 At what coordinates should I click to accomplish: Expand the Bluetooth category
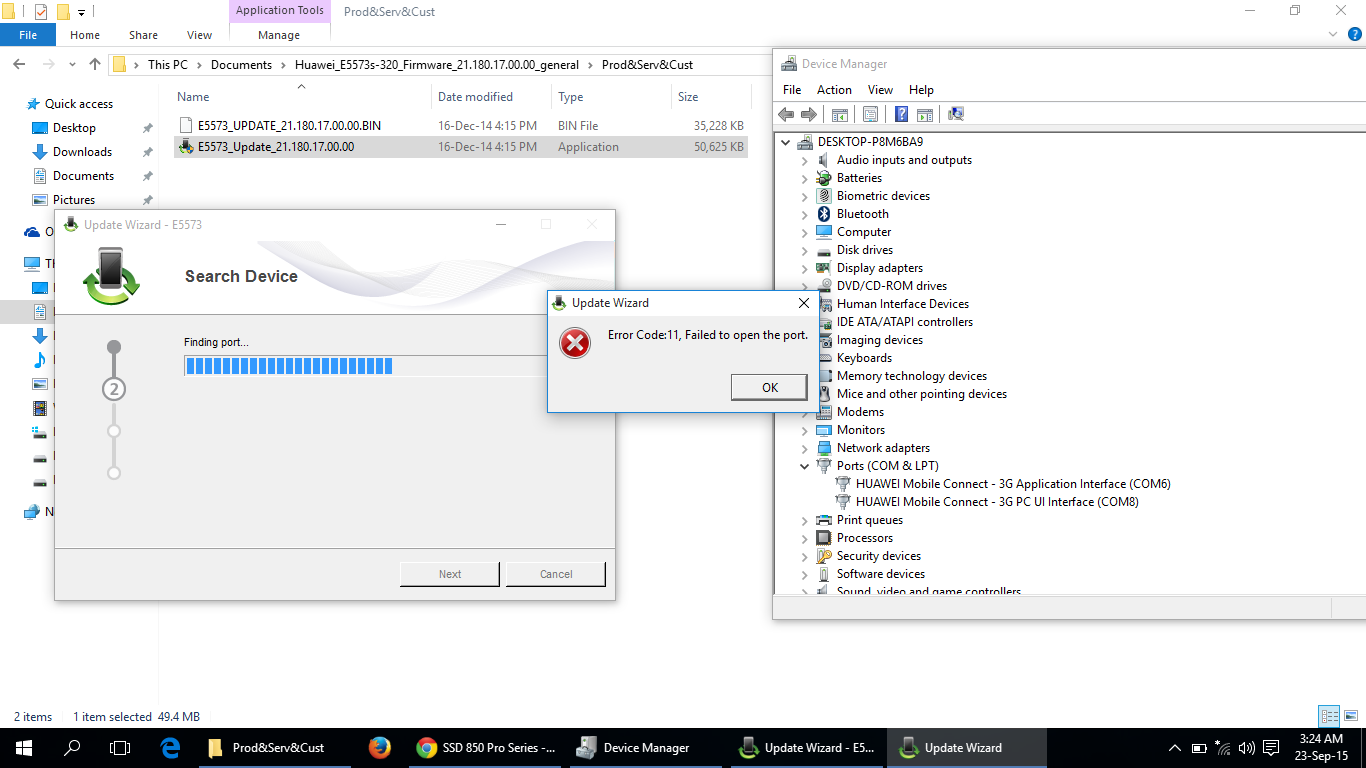point(804,214)
